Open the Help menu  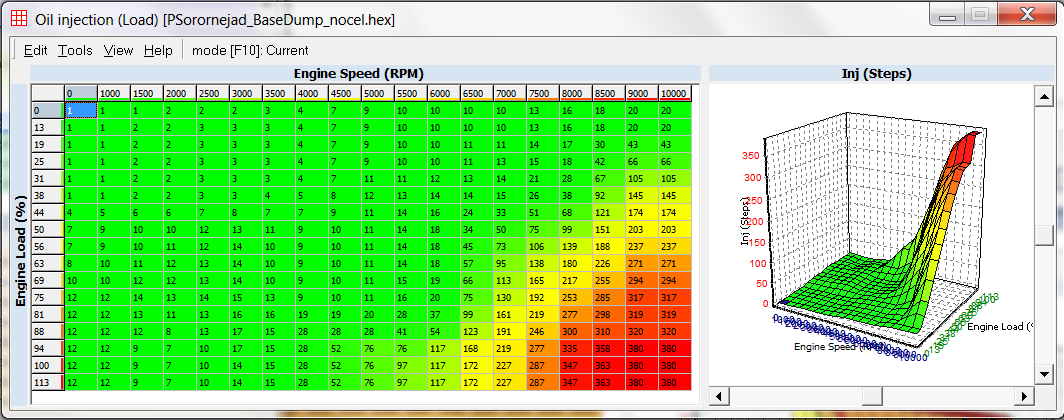pyautogui.click(x=158, y=50)
